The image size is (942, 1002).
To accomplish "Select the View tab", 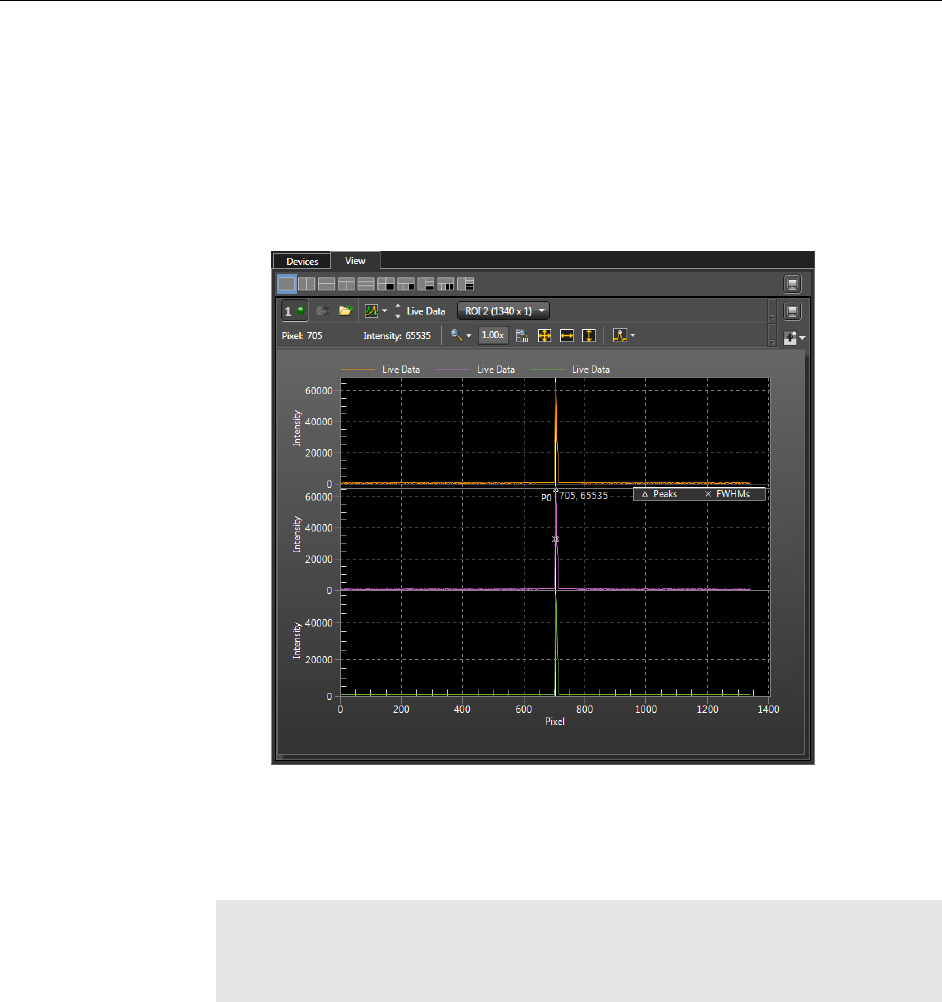I will pos(356,261).
